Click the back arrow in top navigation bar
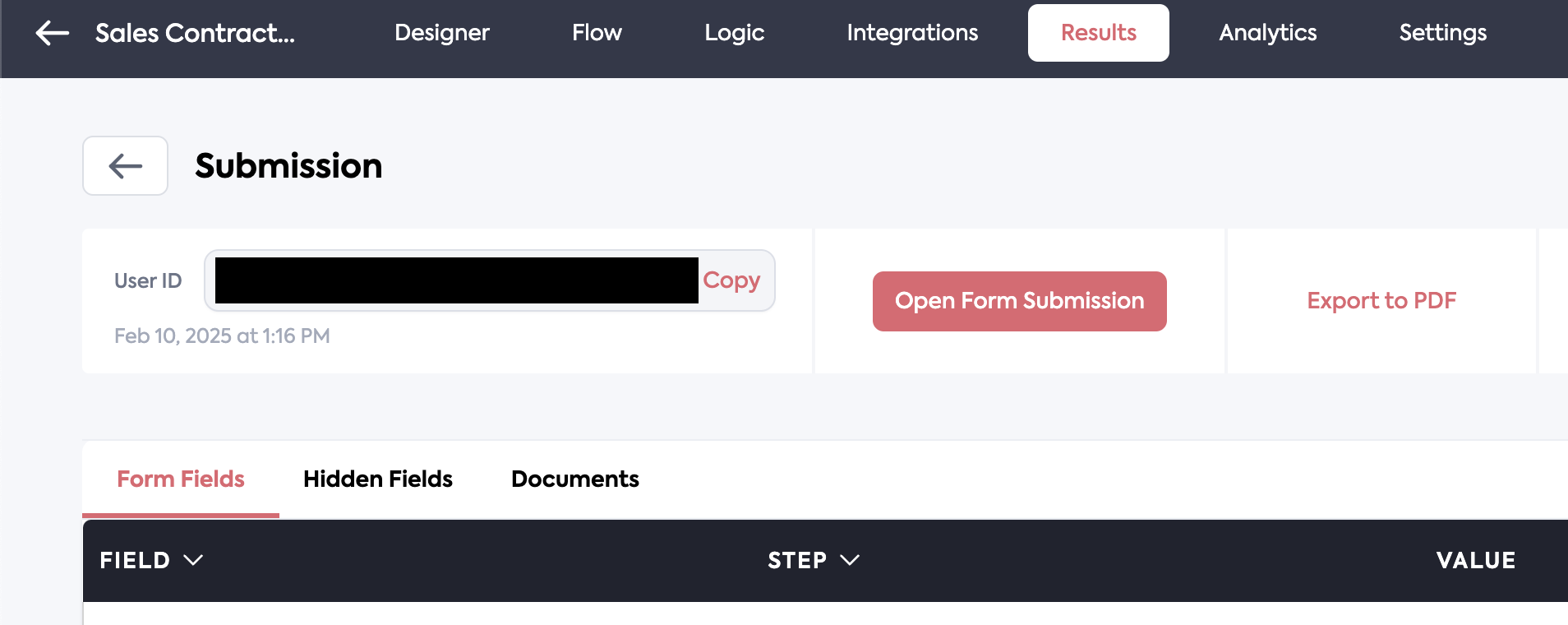Viewport: 1568px width, 625px height. click(53, 33)
